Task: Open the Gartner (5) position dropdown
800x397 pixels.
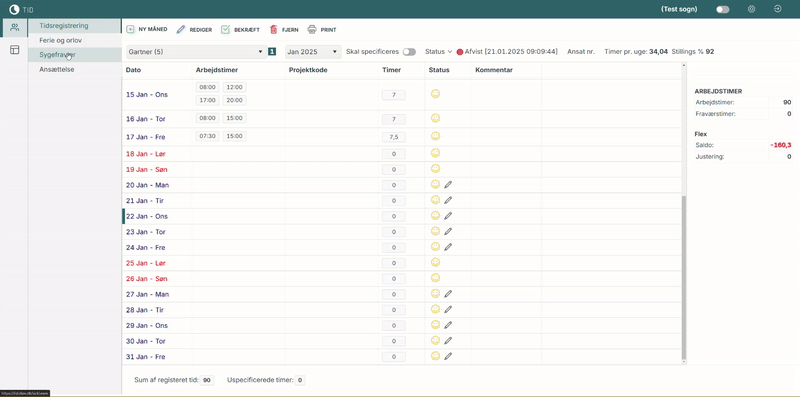Action: click(x=196, y=52)
